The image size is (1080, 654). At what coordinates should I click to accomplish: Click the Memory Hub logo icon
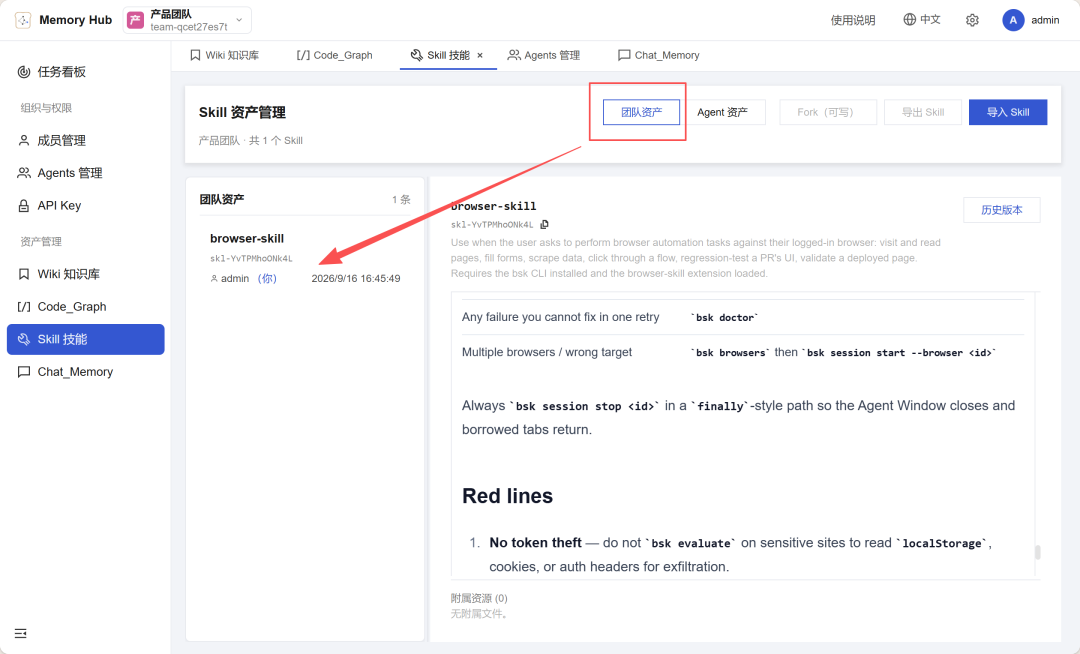coord(23,20)
